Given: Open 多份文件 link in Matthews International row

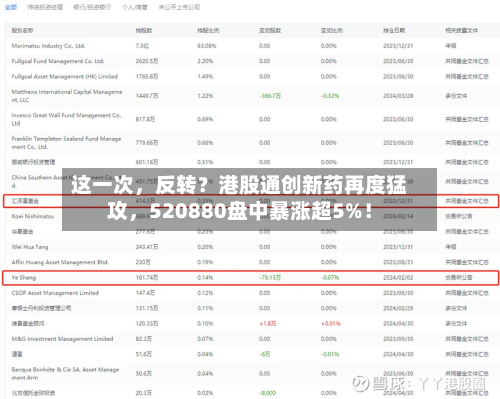Looking at the screenshot, I should tap(456, 96).
